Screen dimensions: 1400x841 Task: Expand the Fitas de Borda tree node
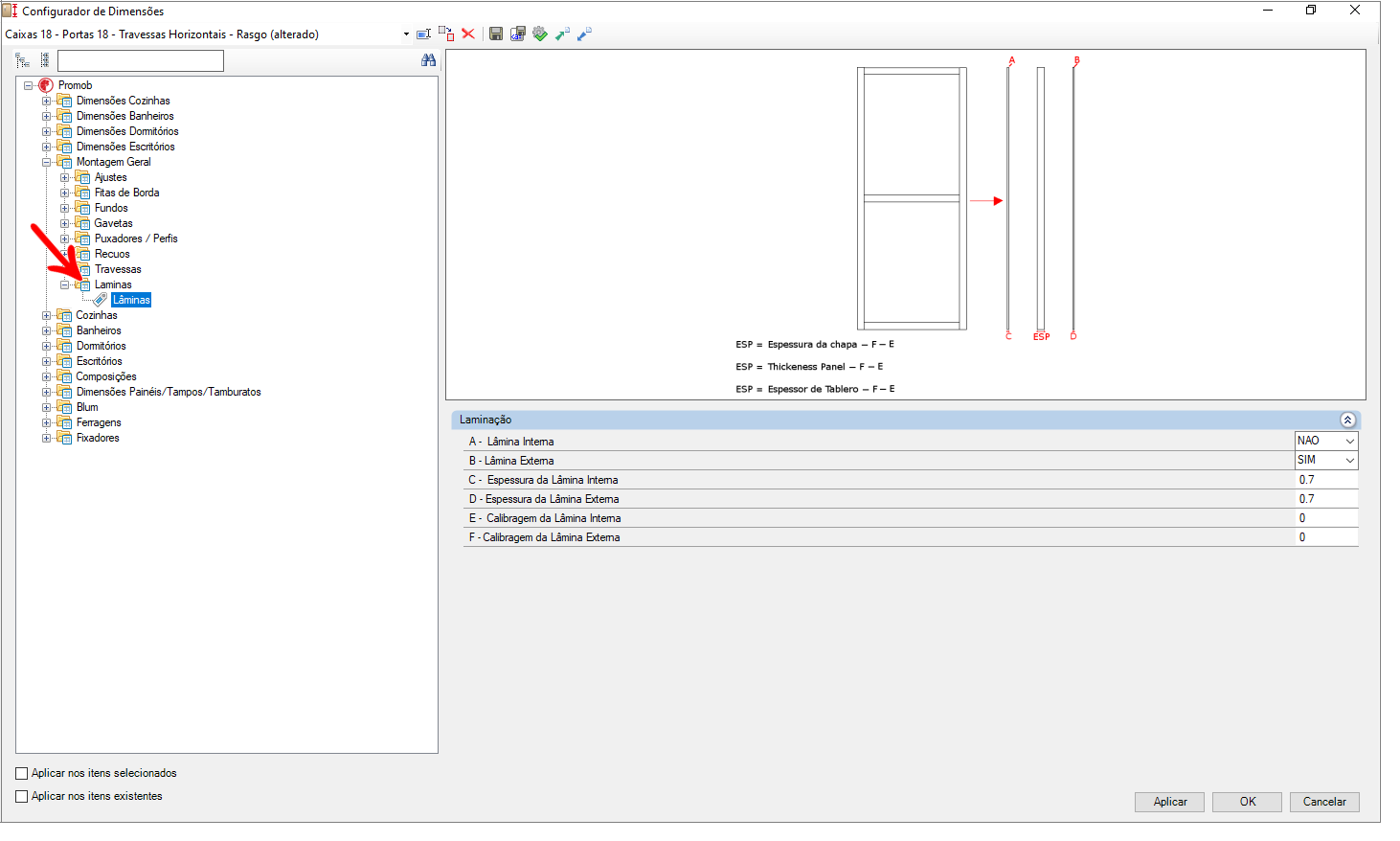pos(64,193)
